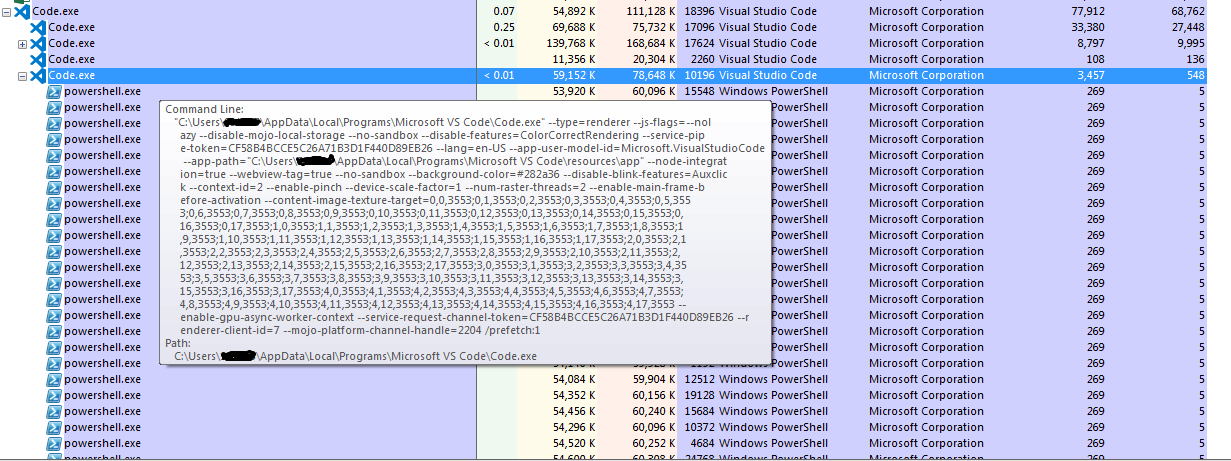Viewport: 1231px width, 461px height.
Task: Expand the Code.exe node with PID 17624
Action: (x=22, y=44)
